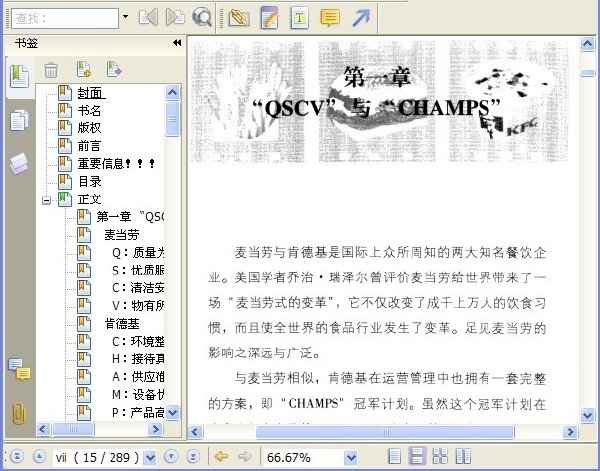Delete selected bookmark with trash icon
This screenshot has height=471, width=600.
[51, 70]
